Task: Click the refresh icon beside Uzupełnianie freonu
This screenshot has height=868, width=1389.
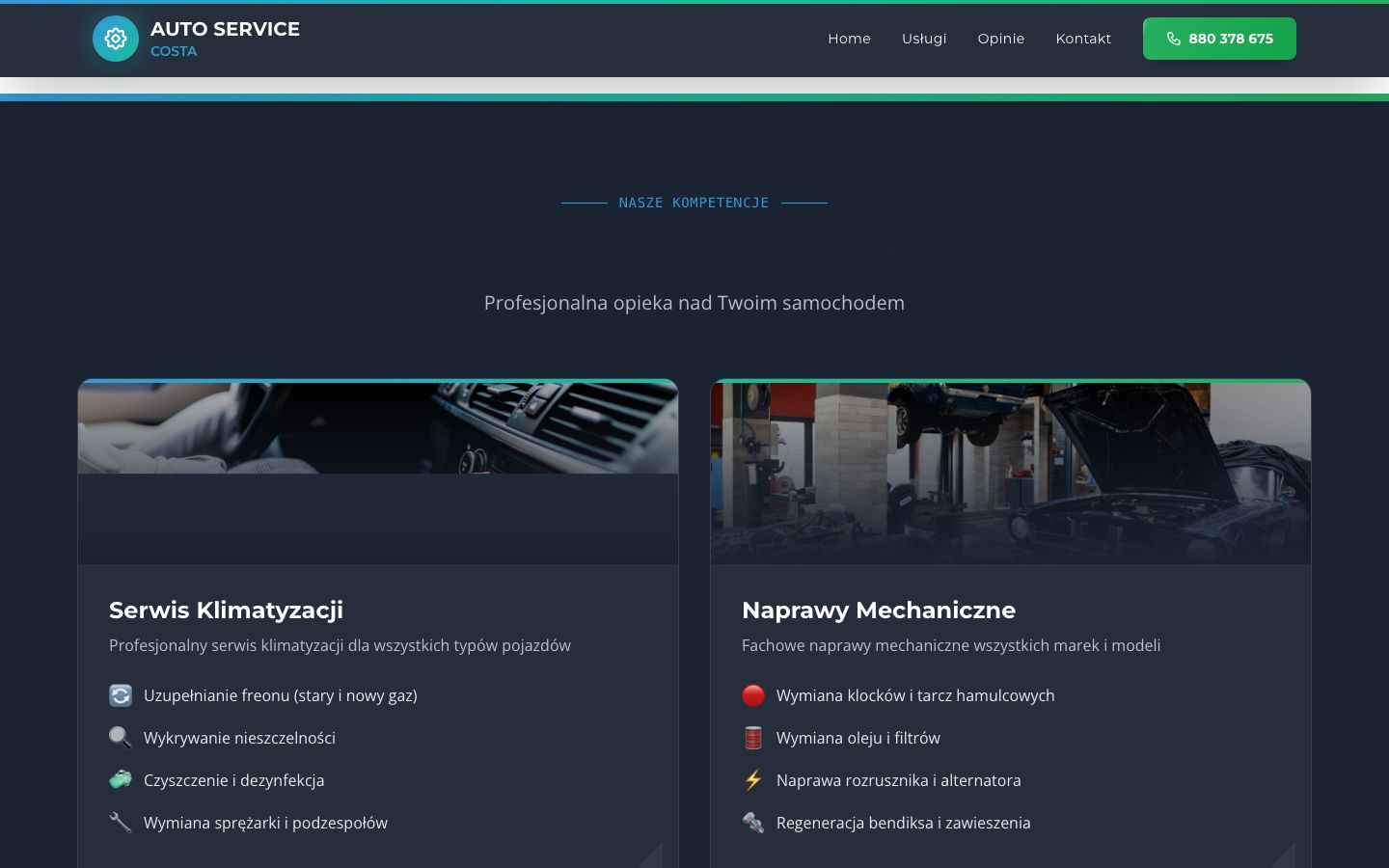Action: pos(121,695)
